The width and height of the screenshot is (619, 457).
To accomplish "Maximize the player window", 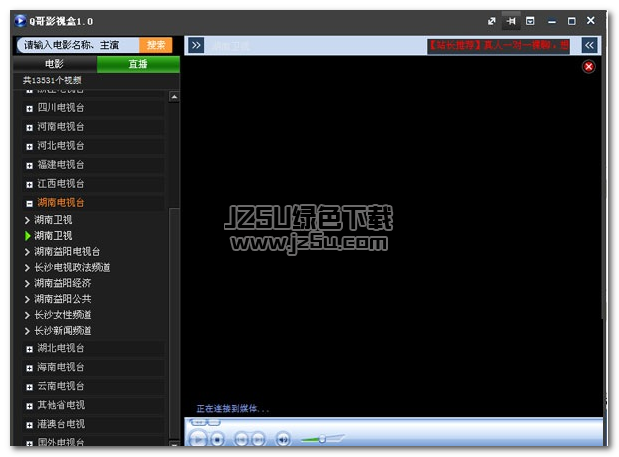I will (x=571, y=21).
